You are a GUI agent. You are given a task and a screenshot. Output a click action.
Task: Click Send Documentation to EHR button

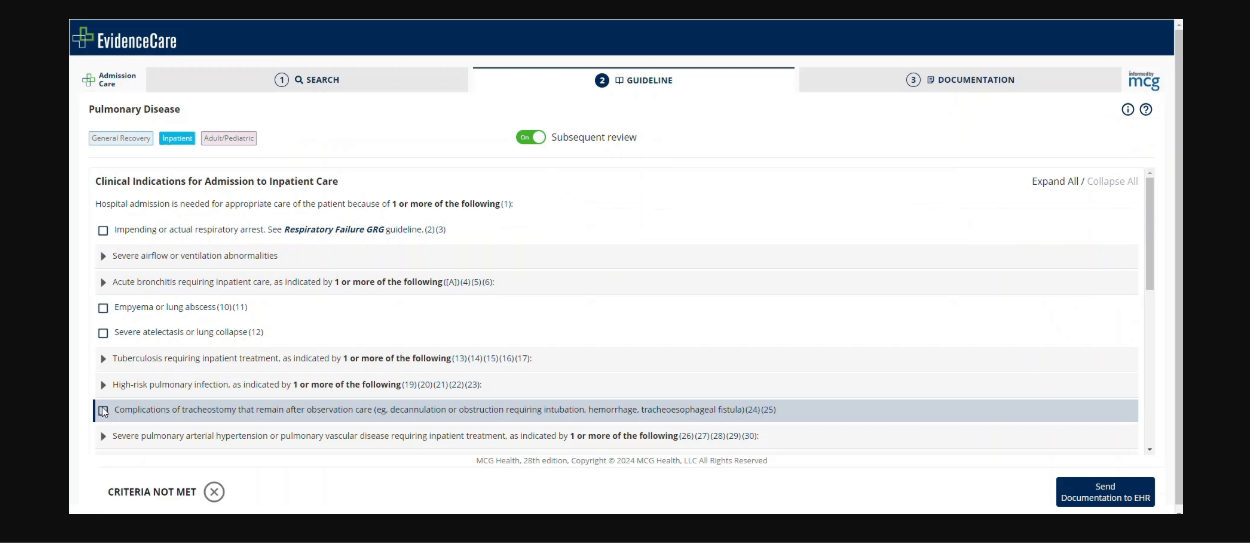point(1105,492)
